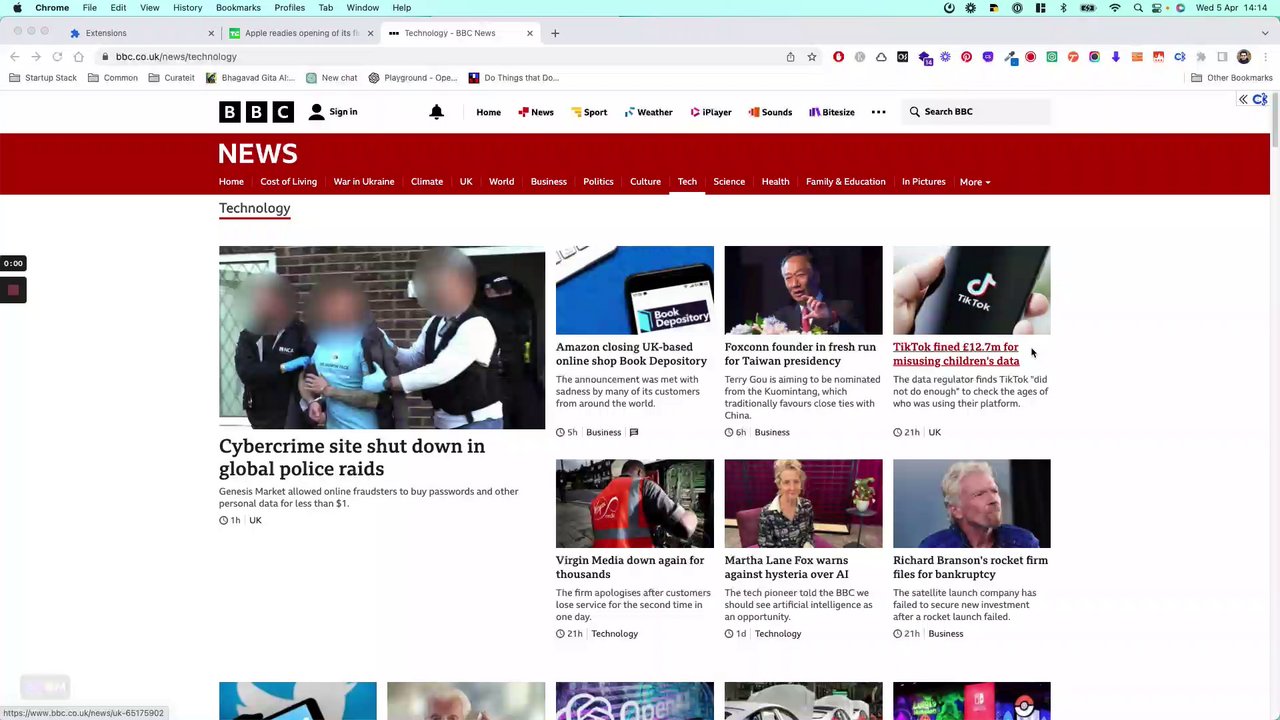The width and height of the screenshot is (1280, 720).
Task: Open the History menu
Action: (187, 8)
